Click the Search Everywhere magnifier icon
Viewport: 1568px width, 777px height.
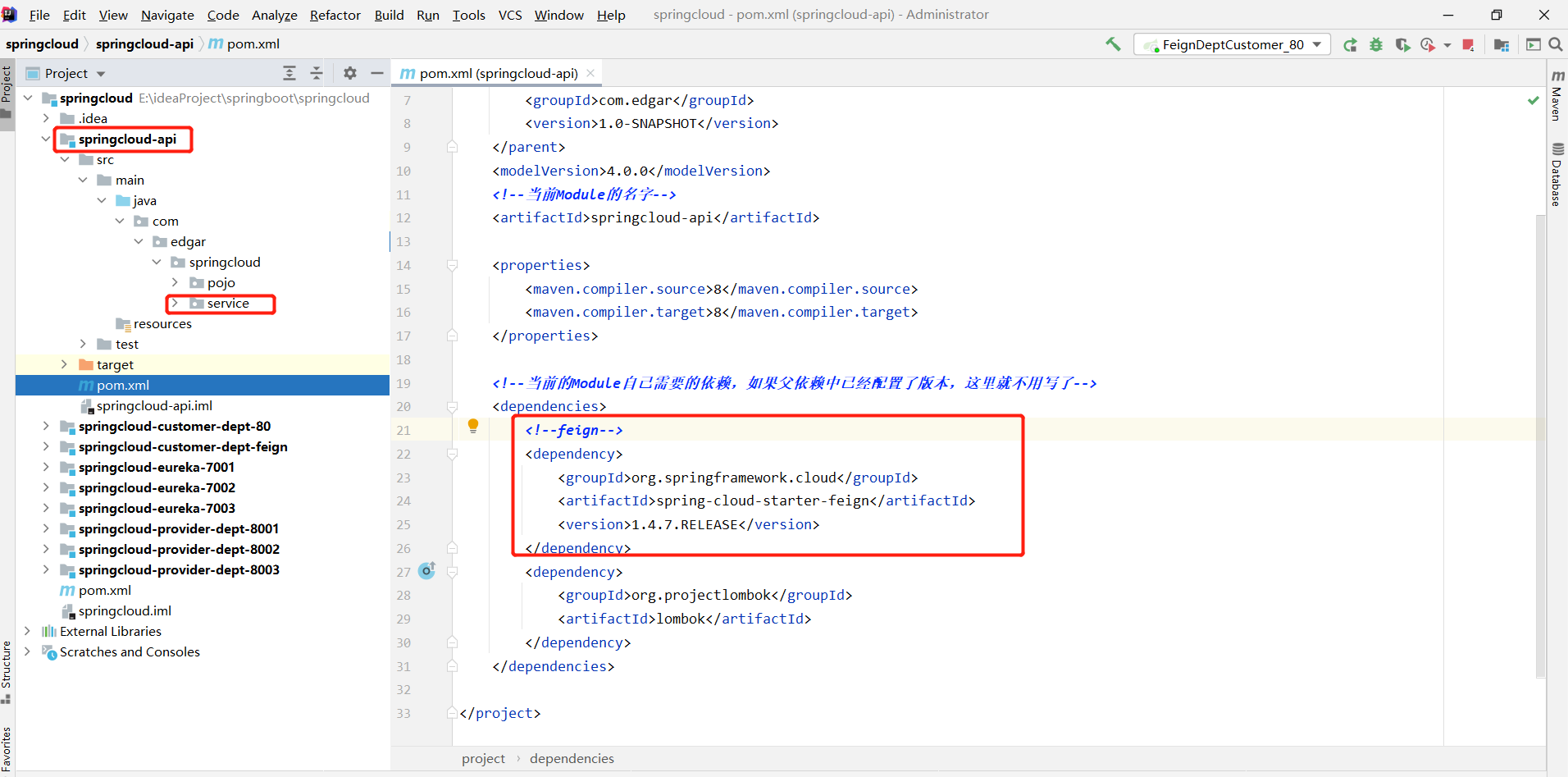pyautogui.click(x=1555, y=44)
